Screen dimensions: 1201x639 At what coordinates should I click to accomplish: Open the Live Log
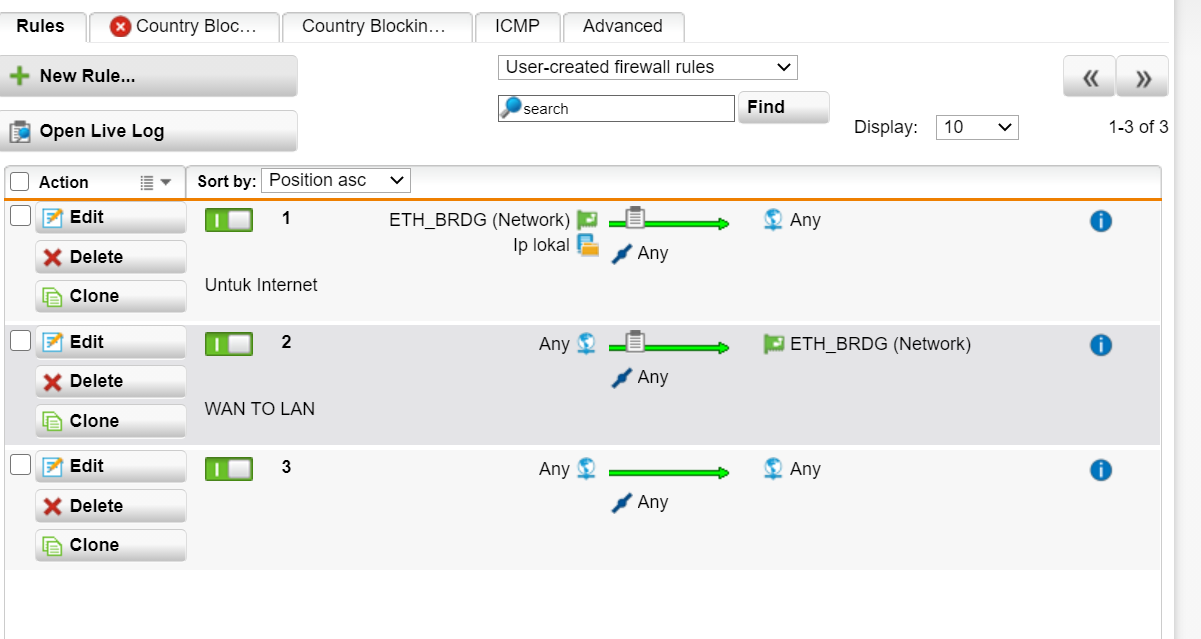coord(149,131)
